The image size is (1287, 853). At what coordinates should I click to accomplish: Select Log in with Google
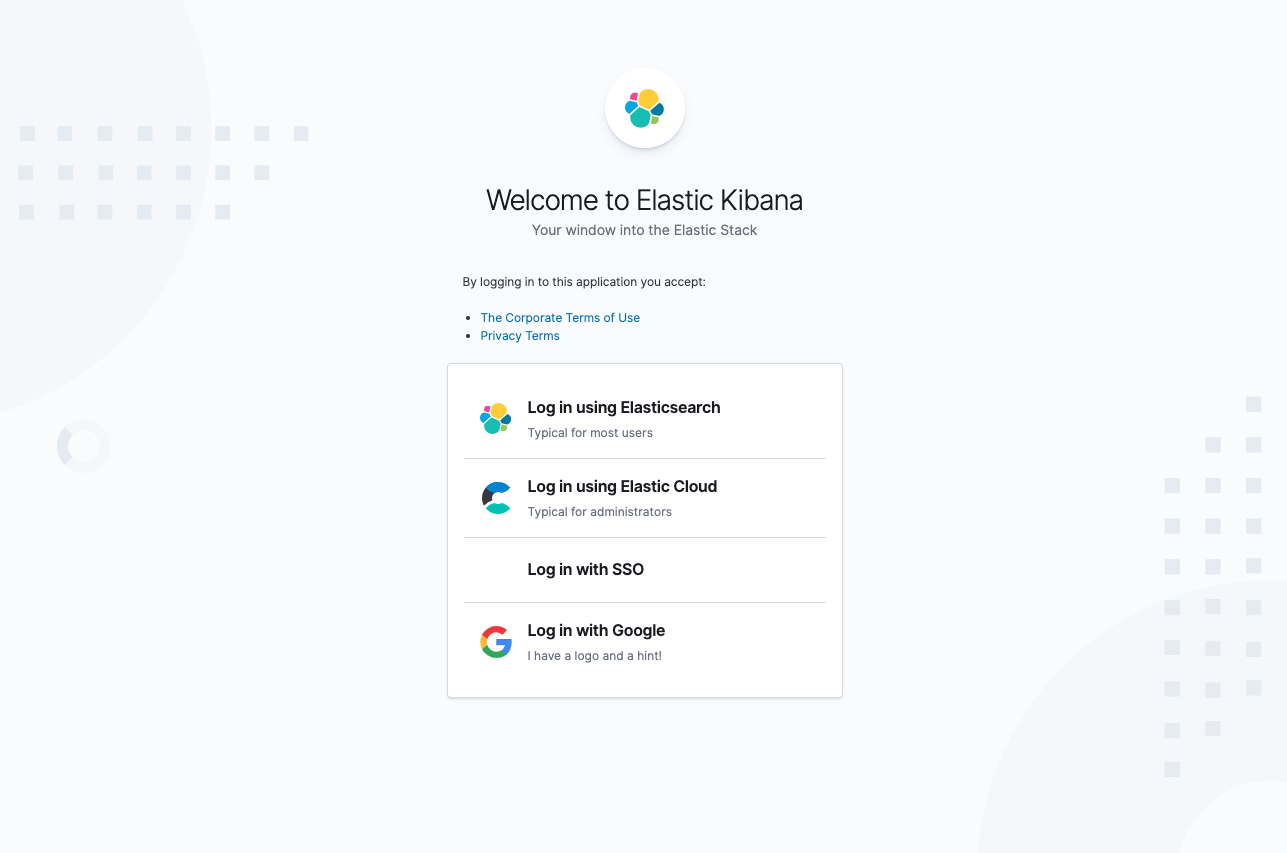pyautogui.click(x=645, y=642)
